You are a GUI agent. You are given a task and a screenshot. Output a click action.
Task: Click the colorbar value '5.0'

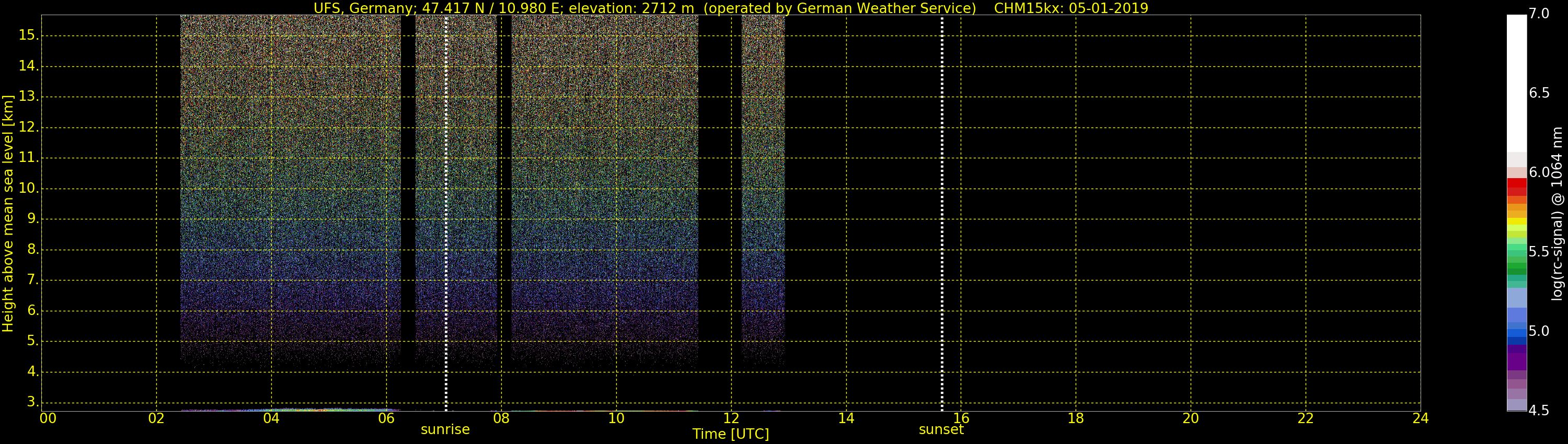1539,331
